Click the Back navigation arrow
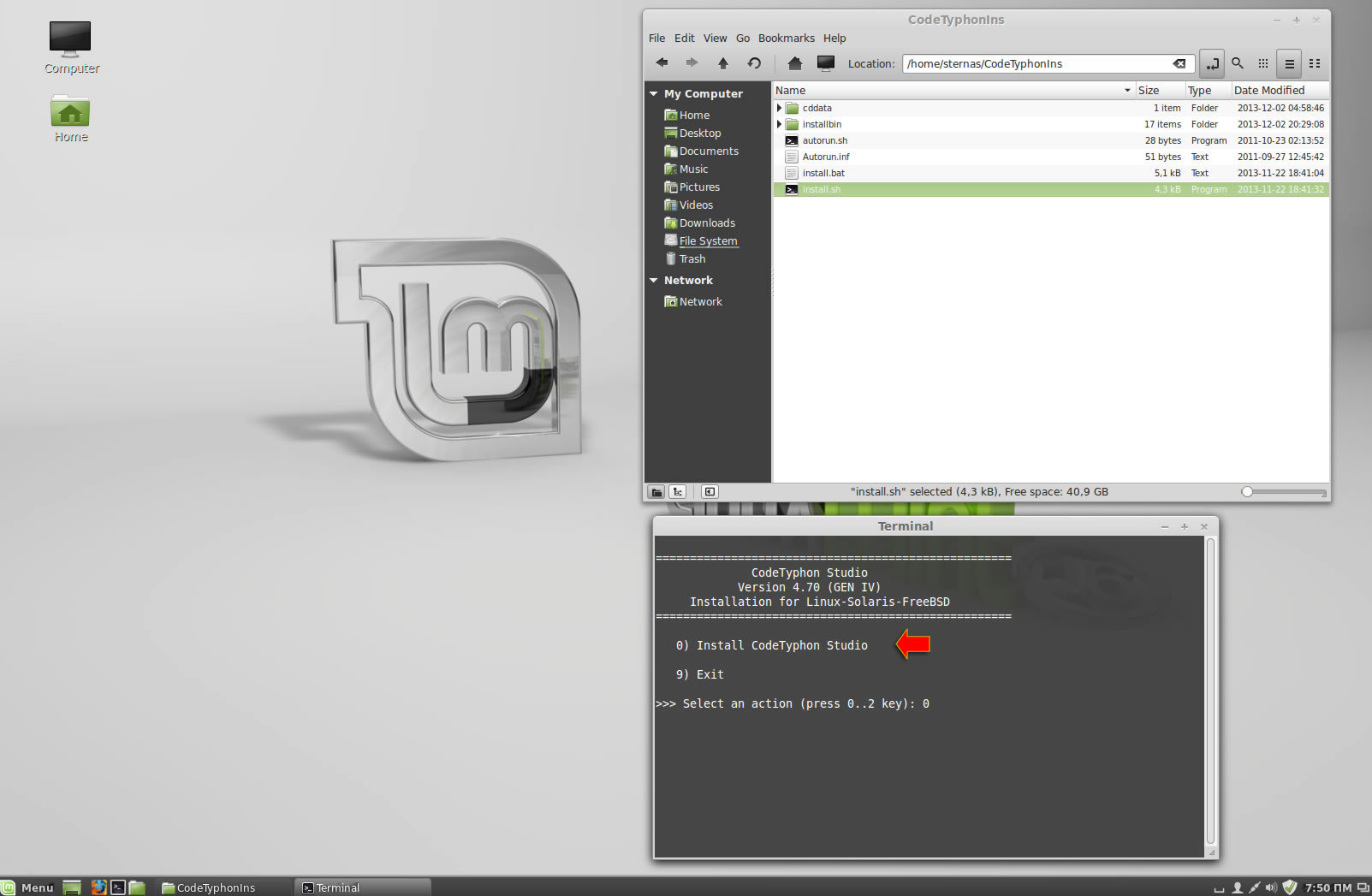This screenshot has height=896, width=1372. [x=662, y=63]
